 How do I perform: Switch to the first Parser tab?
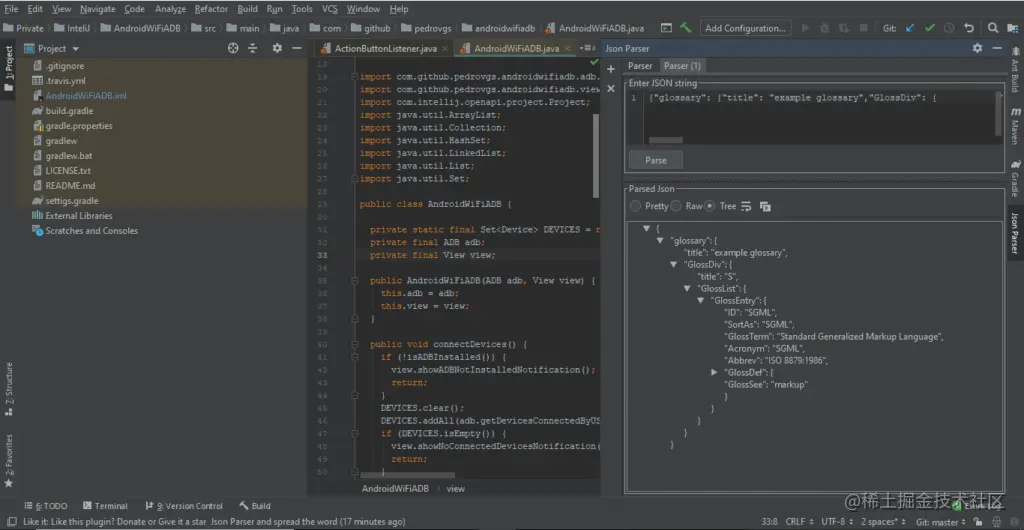pos(640,66)
